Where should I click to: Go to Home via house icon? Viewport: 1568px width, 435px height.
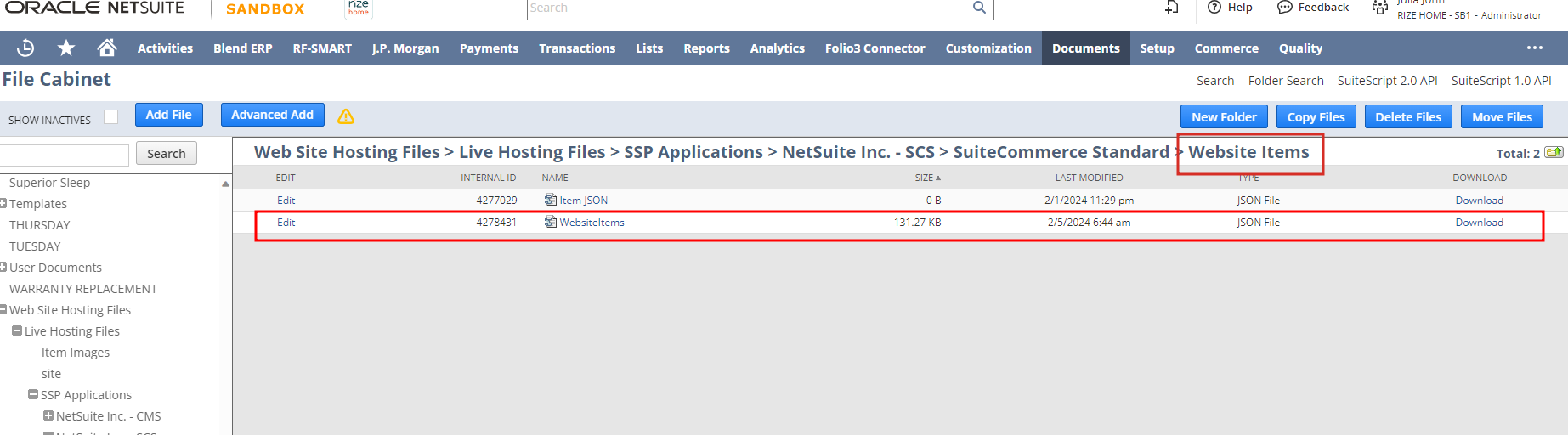tap(107, 48)
